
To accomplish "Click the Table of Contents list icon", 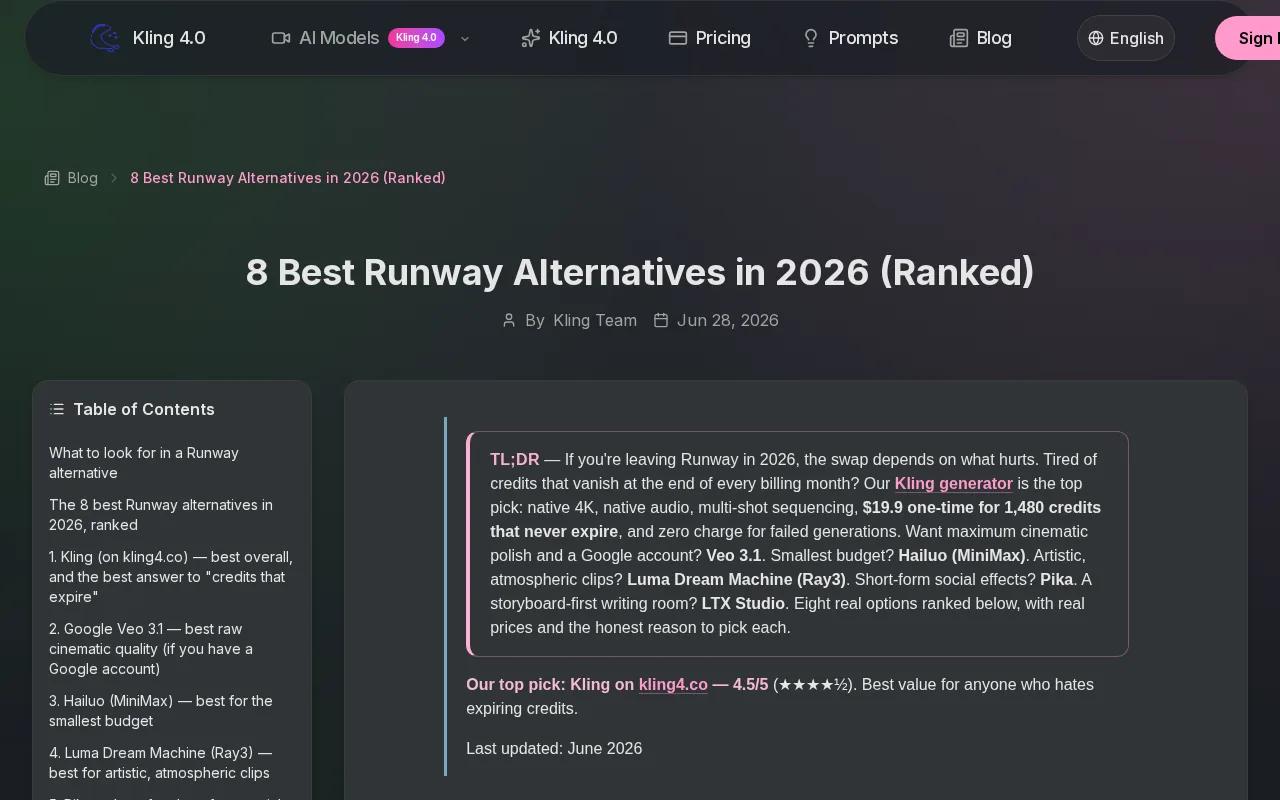I will tap(57, 409).
